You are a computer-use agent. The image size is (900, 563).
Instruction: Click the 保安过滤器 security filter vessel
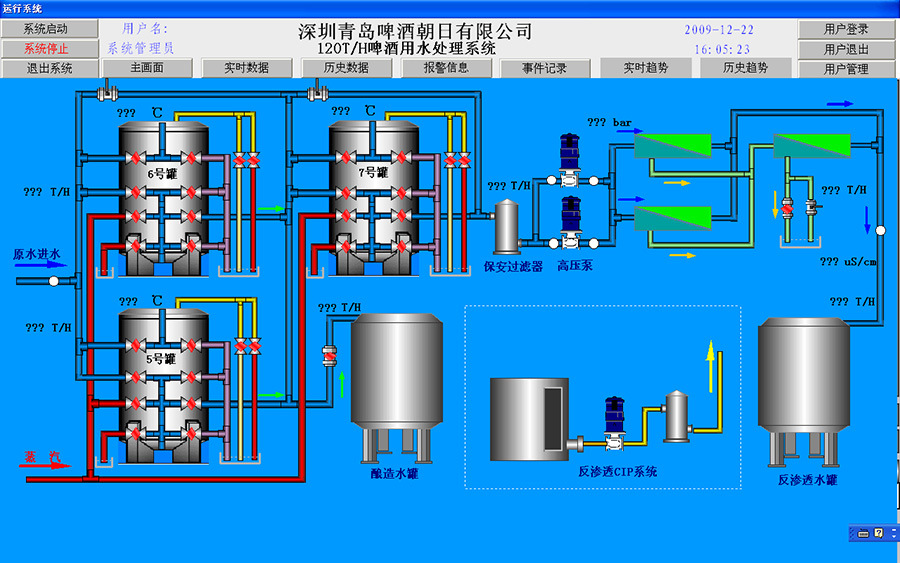(x=507, y=227)
